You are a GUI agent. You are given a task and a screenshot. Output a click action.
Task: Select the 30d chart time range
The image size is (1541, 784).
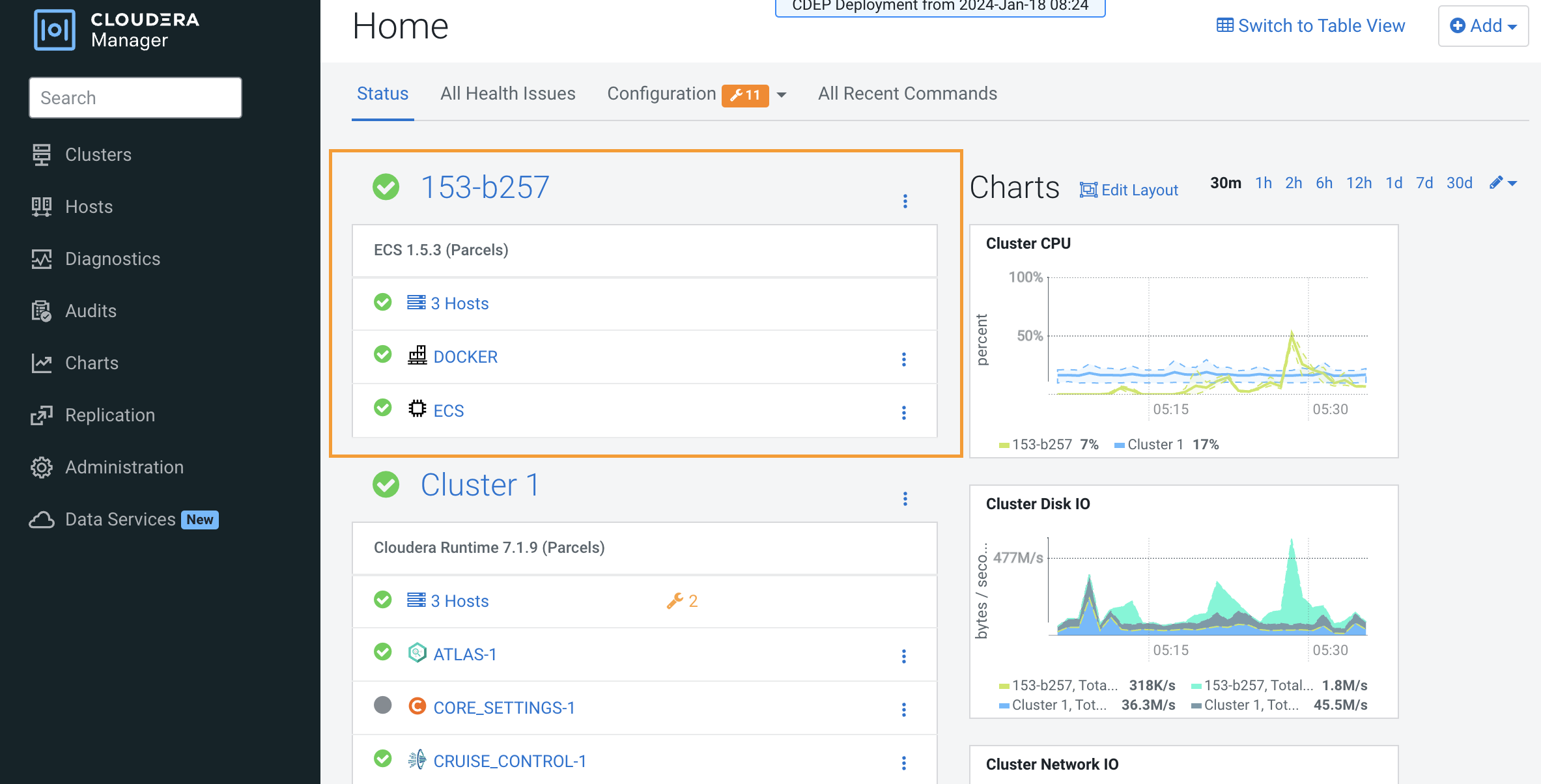point(1460,183)
